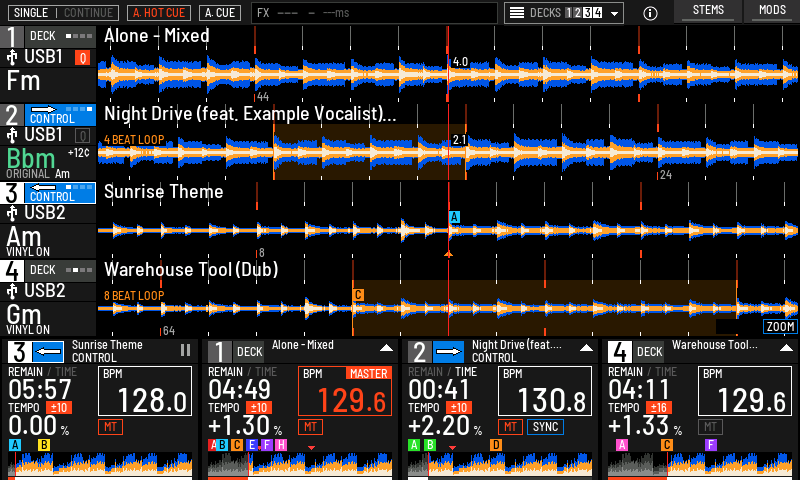Trigger purple hot cue F in Warehouse Tool panel

click(x=711, y=445)
